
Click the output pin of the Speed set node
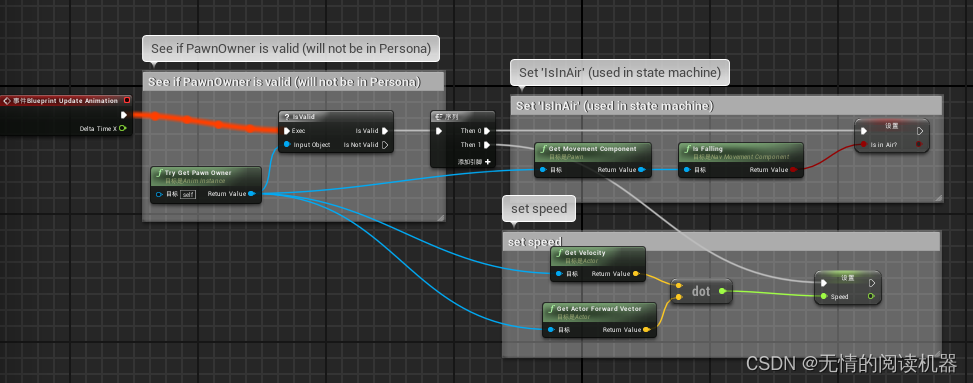pyautogui.click(x=872, y=297)
